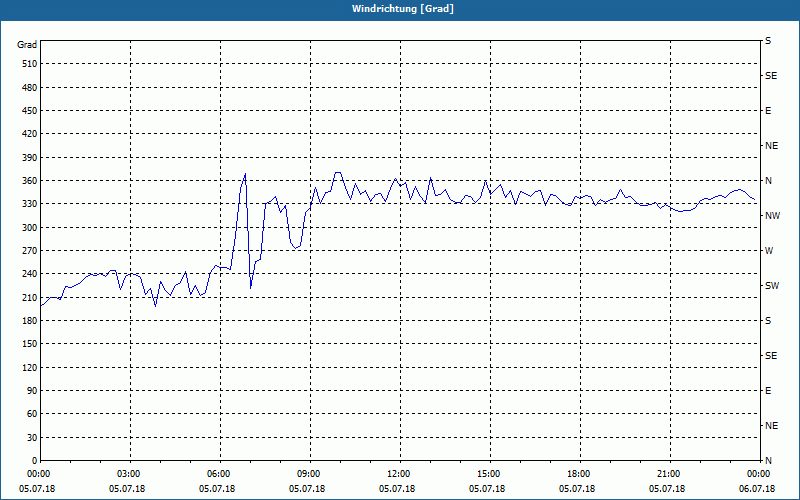This screenshot has height=500, width=800.
Task: Click the NW compass direction label
Action: [772, 216]
